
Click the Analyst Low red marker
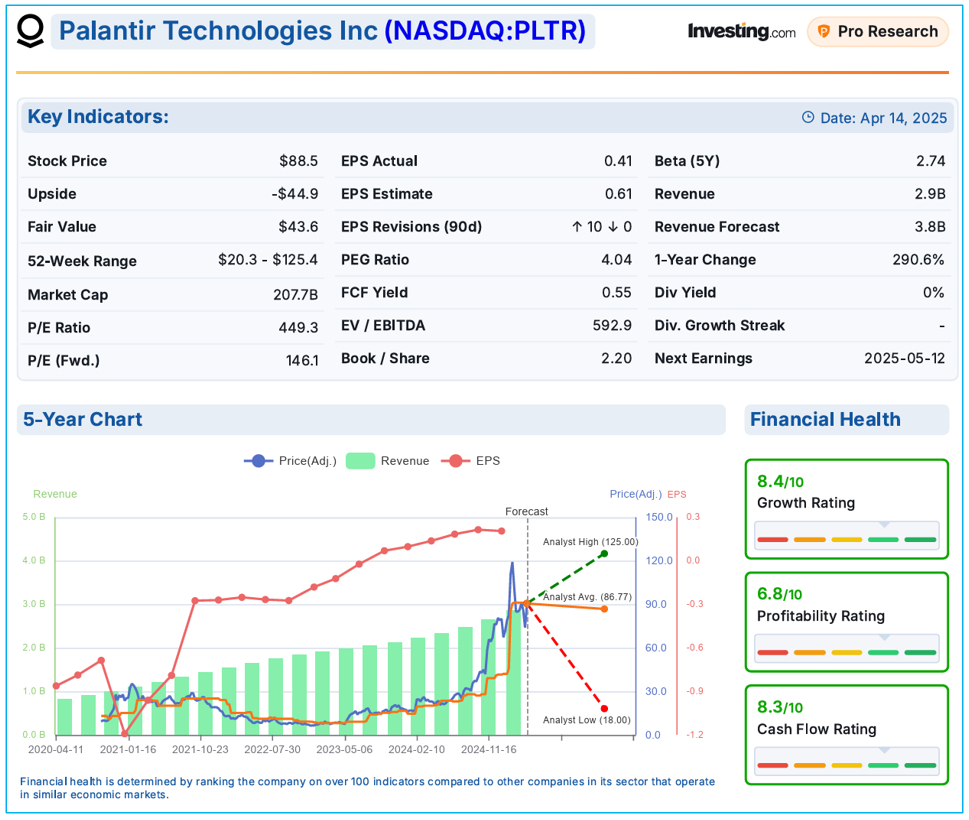coord(604,709)
